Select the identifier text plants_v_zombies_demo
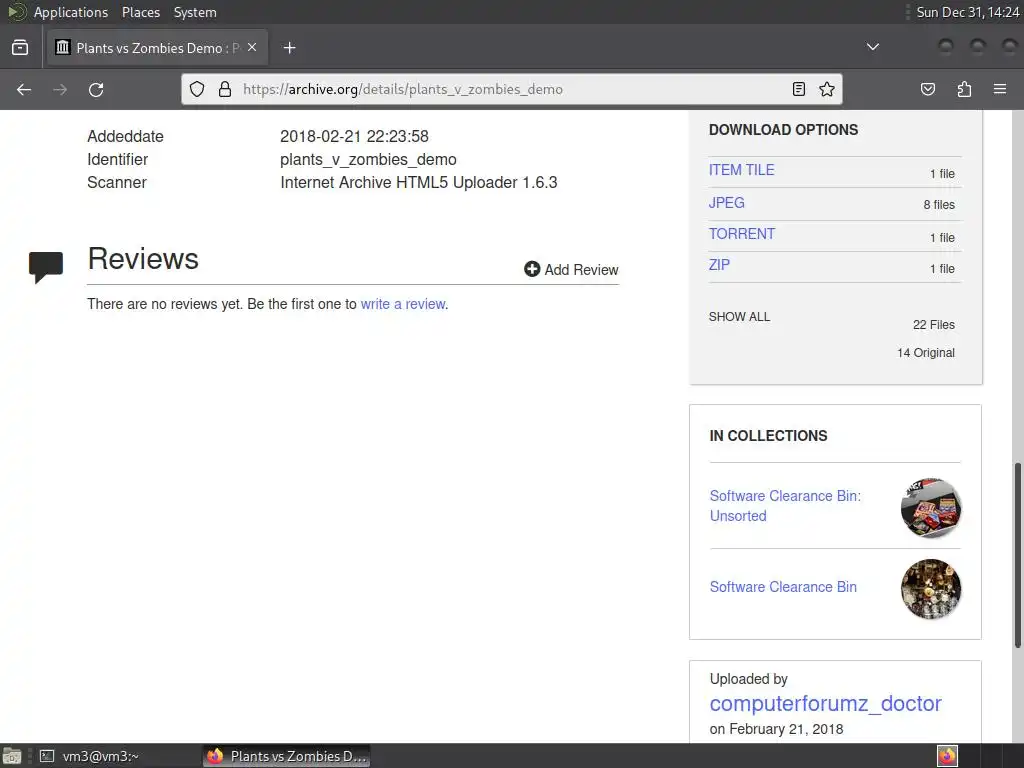The image size is (1024, 768). [x=368, y=159]
